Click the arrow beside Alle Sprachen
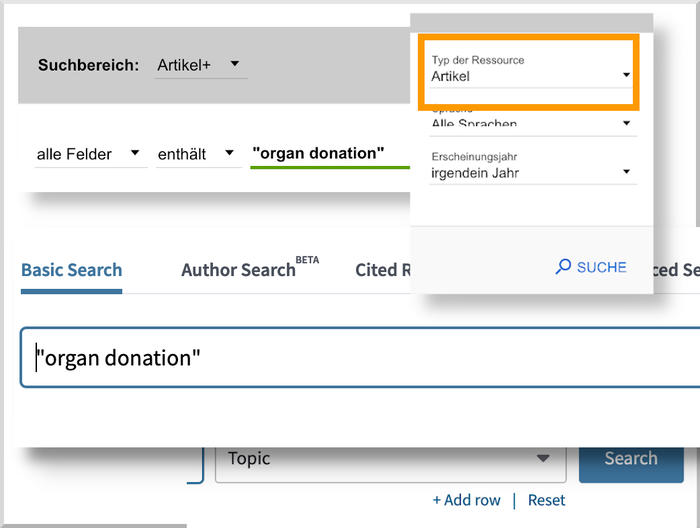Screen dimensions: 700x528 point(627,124)
